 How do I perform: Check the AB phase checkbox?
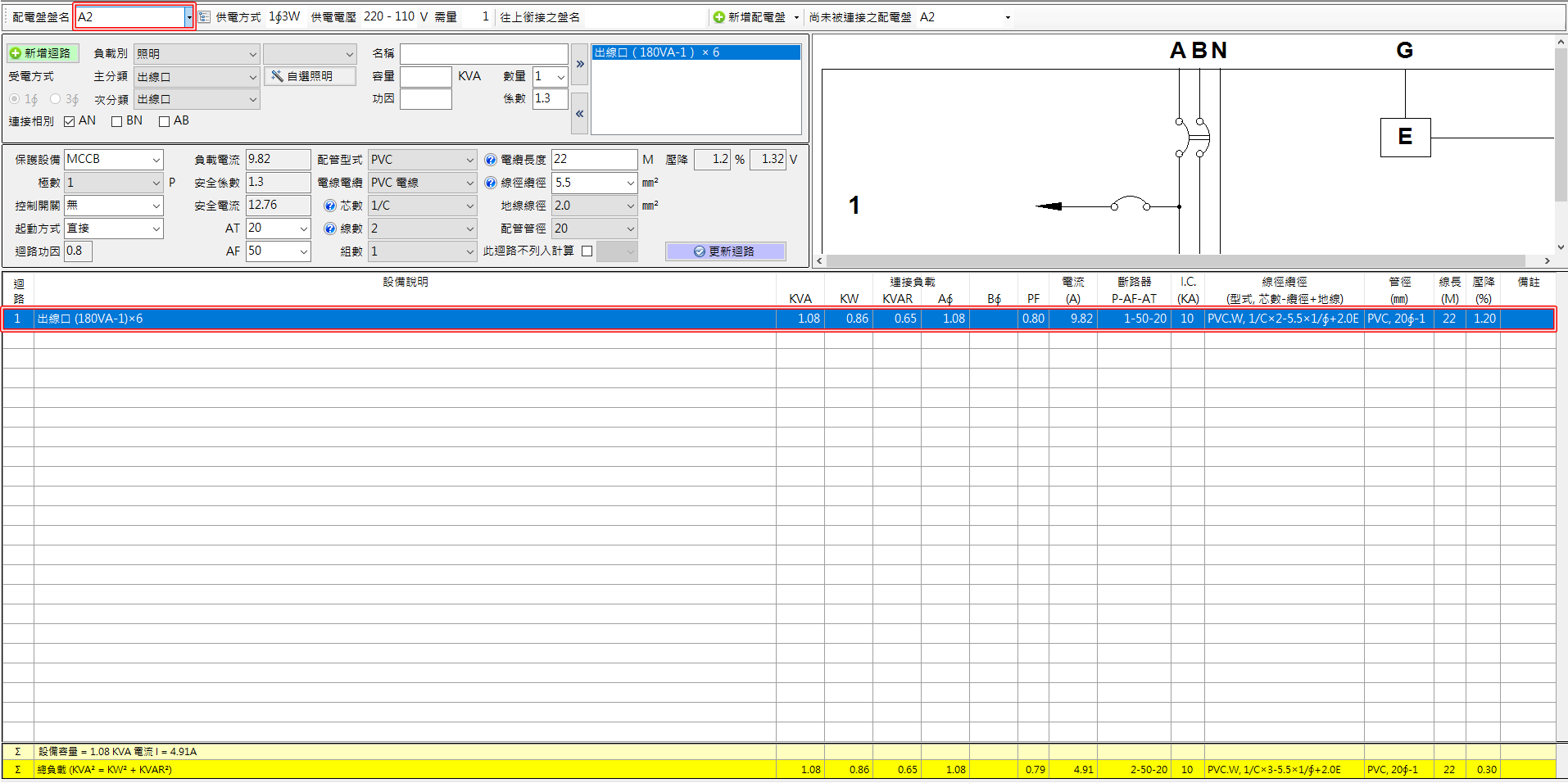(x=164, y=121)
